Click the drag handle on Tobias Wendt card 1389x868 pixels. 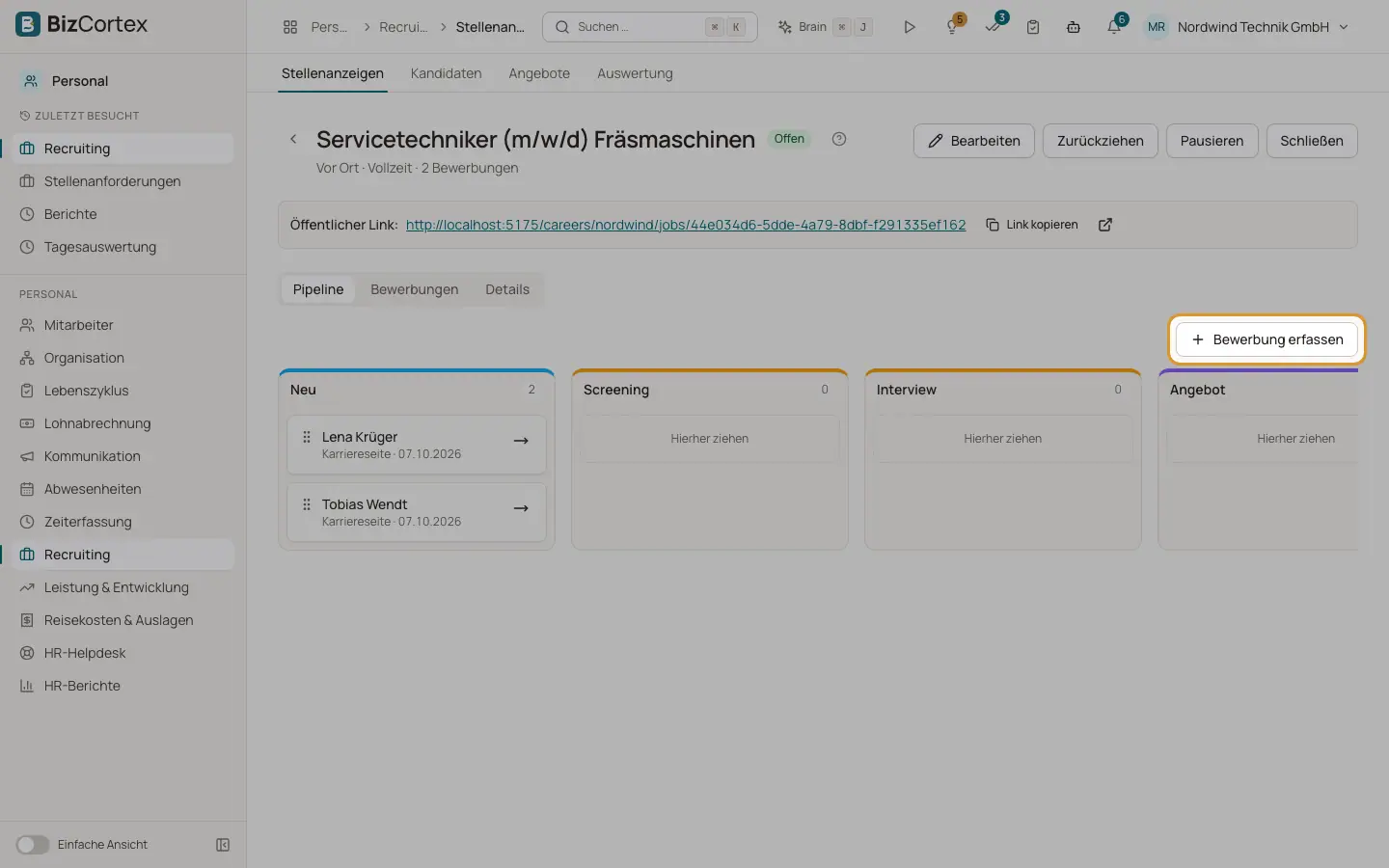307,504
